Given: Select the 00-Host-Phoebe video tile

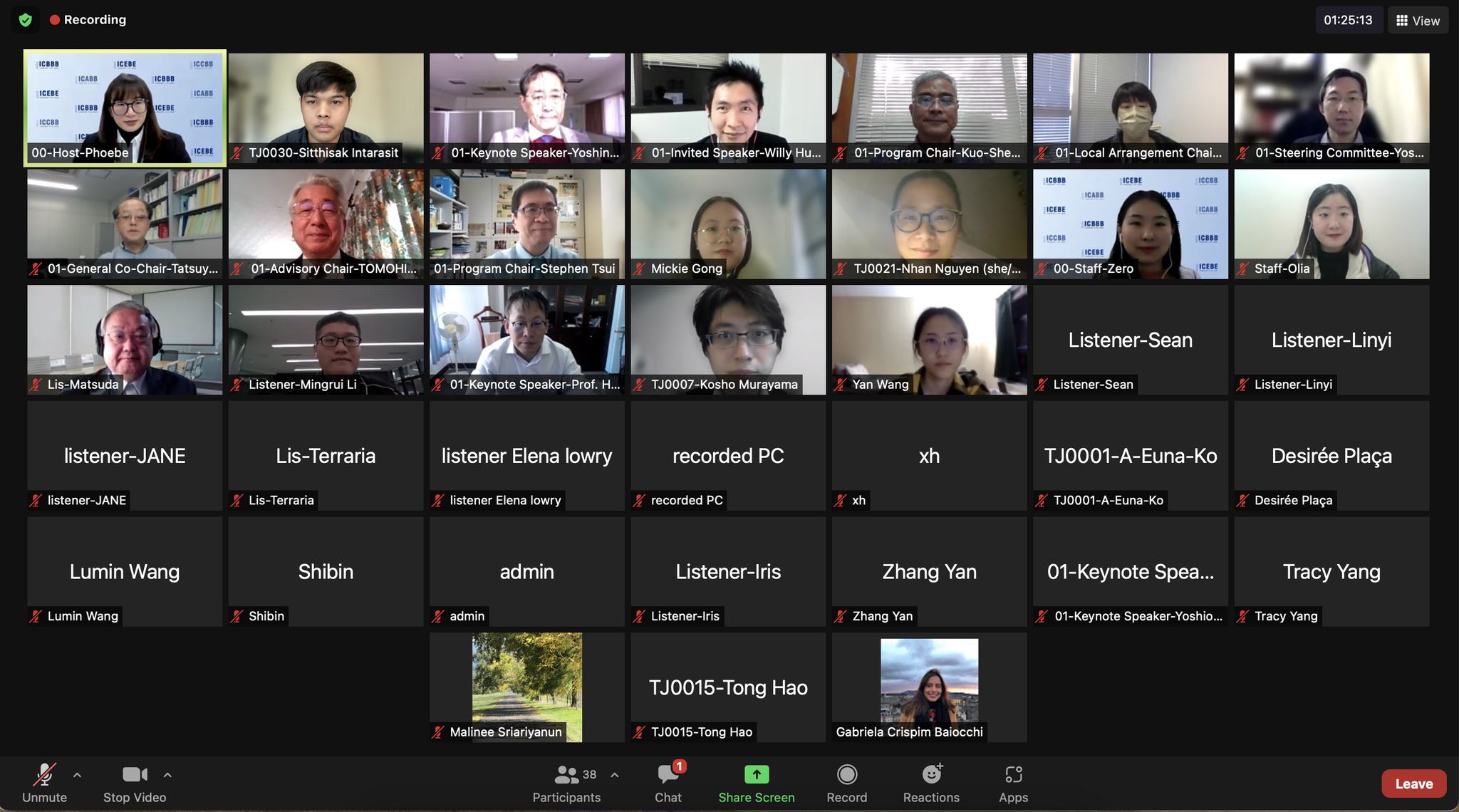Looking at the screenshot, I should pos(125,108).
